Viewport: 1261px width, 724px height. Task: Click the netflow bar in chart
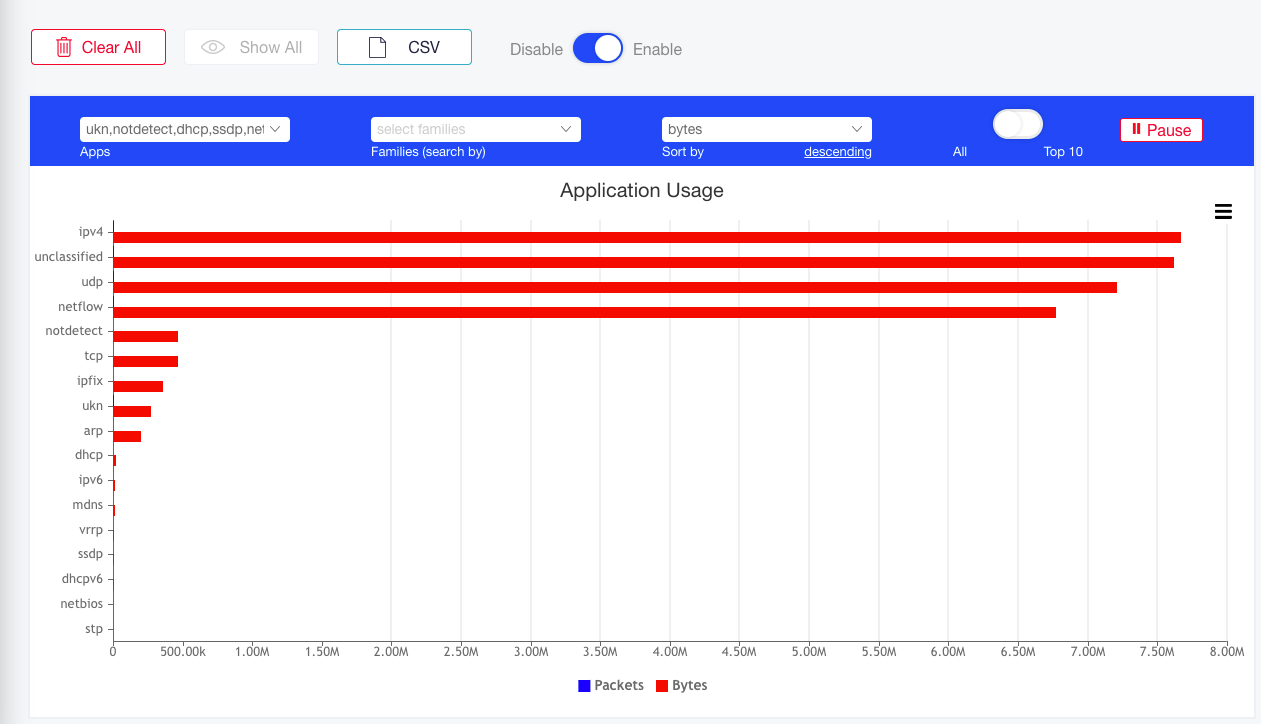(x=584, y=312)
